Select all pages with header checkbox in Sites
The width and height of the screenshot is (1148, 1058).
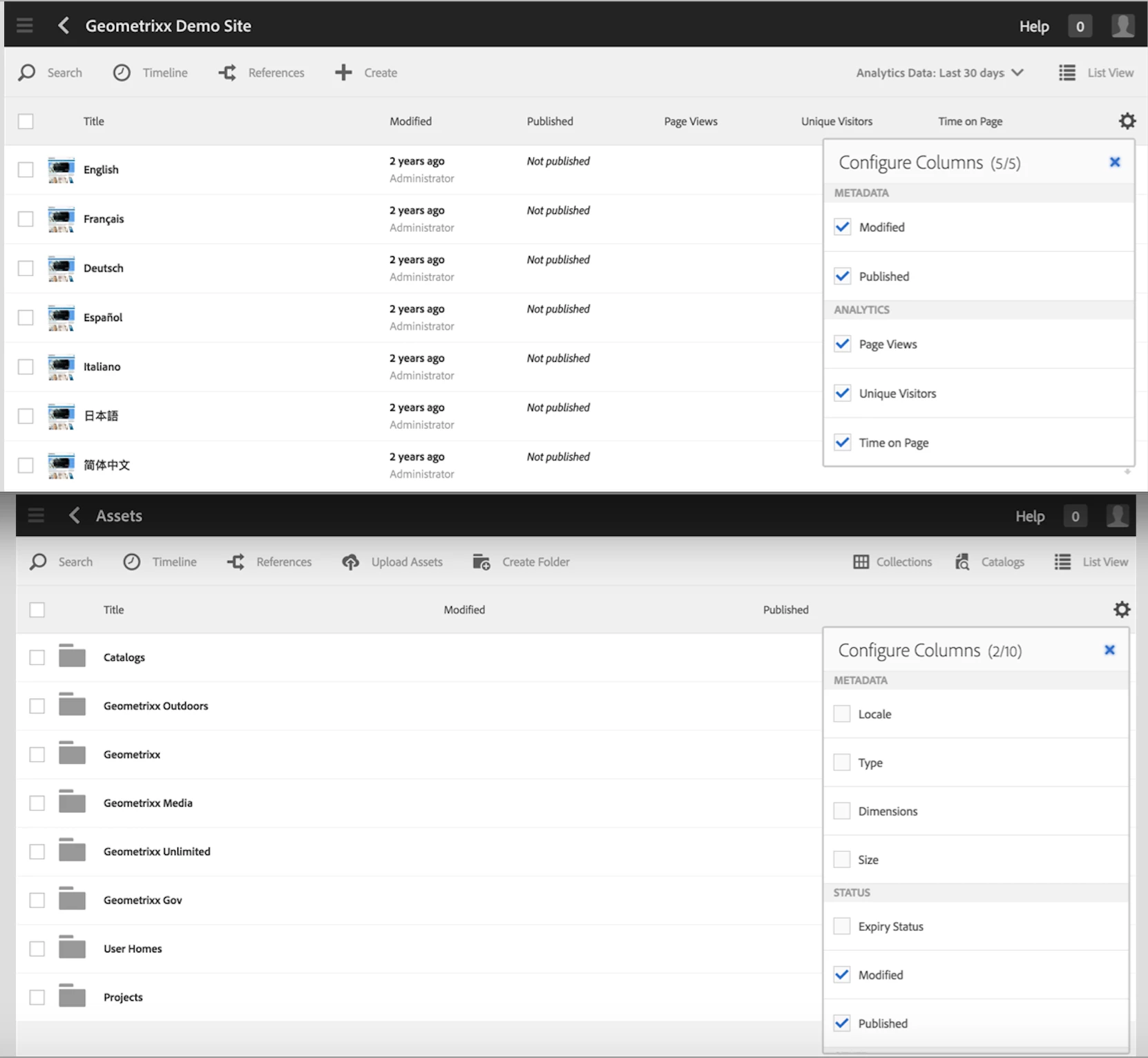26,121
